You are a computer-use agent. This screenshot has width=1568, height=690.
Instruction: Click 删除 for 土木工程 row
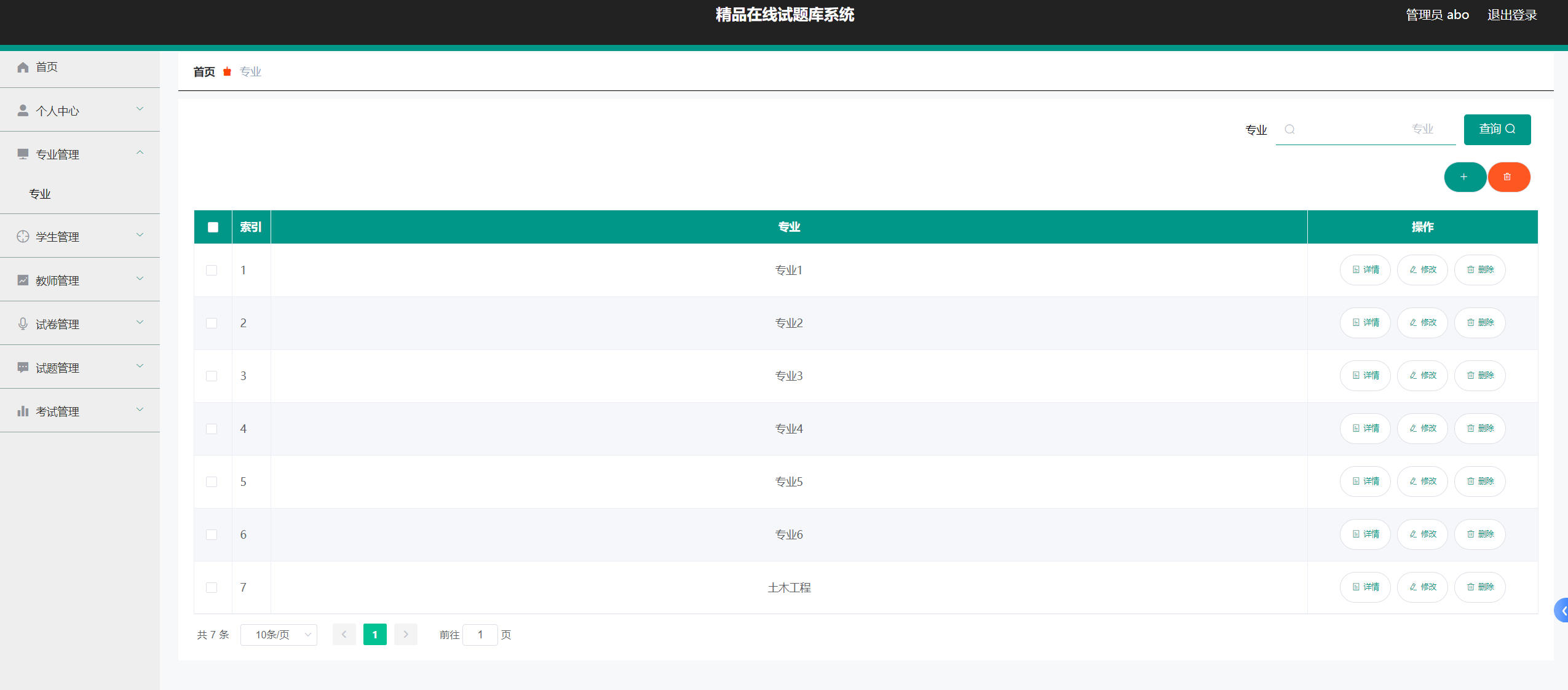1479,587
